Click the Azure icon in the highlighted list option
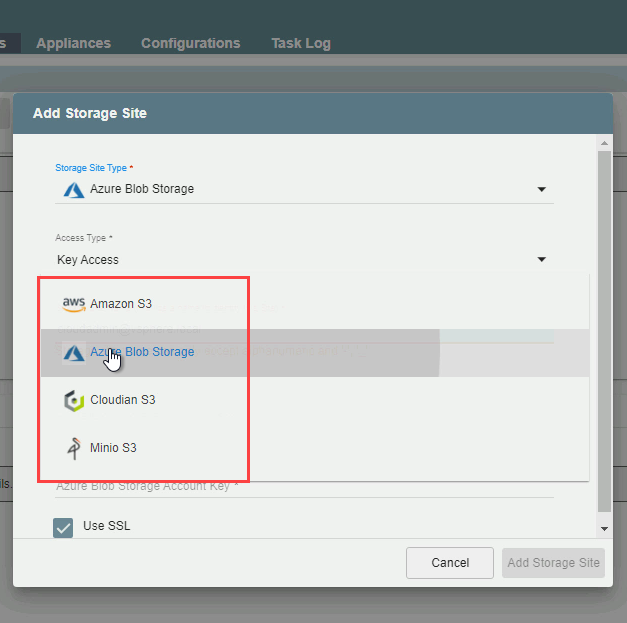Viewport: 627px width, 623px height. point(73,352)
